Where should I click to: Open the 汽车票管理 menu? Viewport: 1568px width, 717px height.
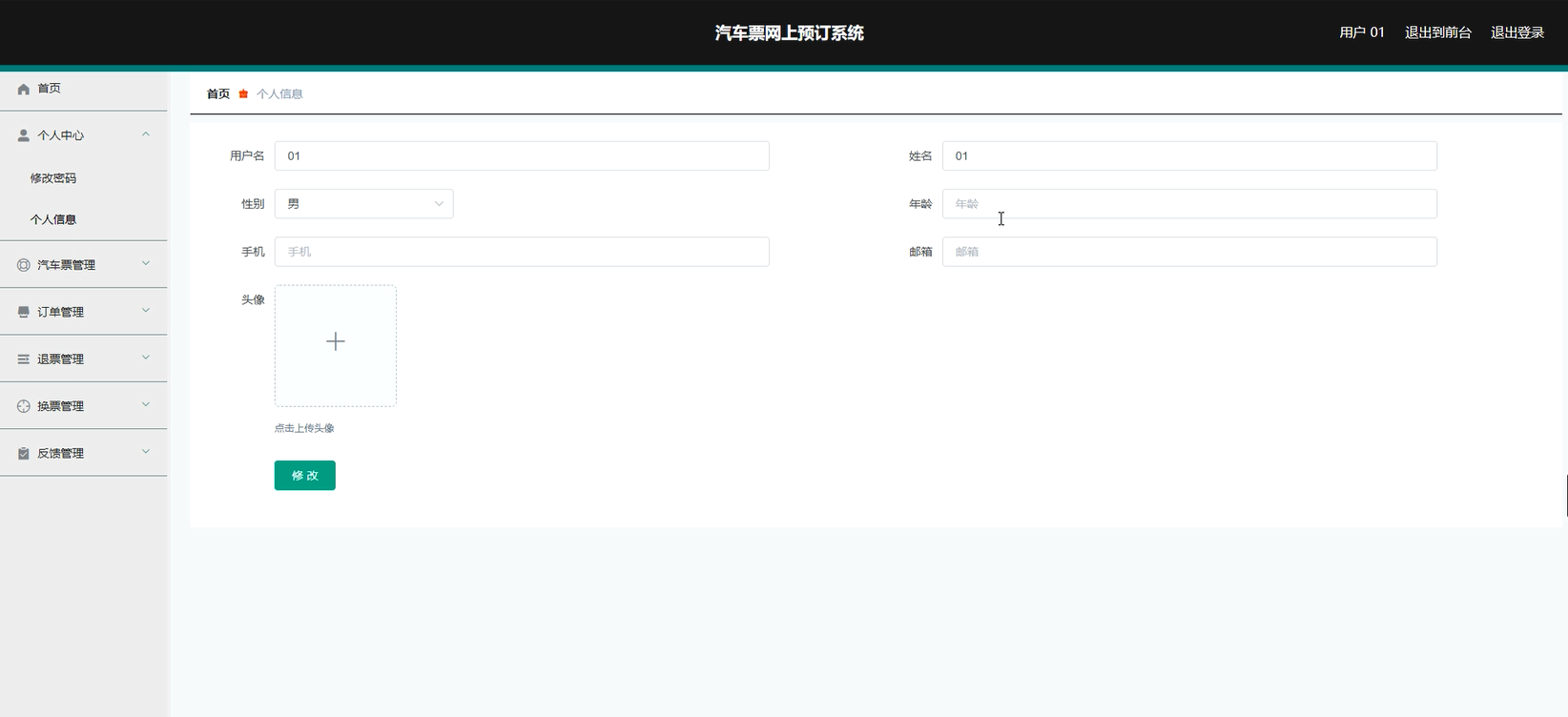pos(84,265)
